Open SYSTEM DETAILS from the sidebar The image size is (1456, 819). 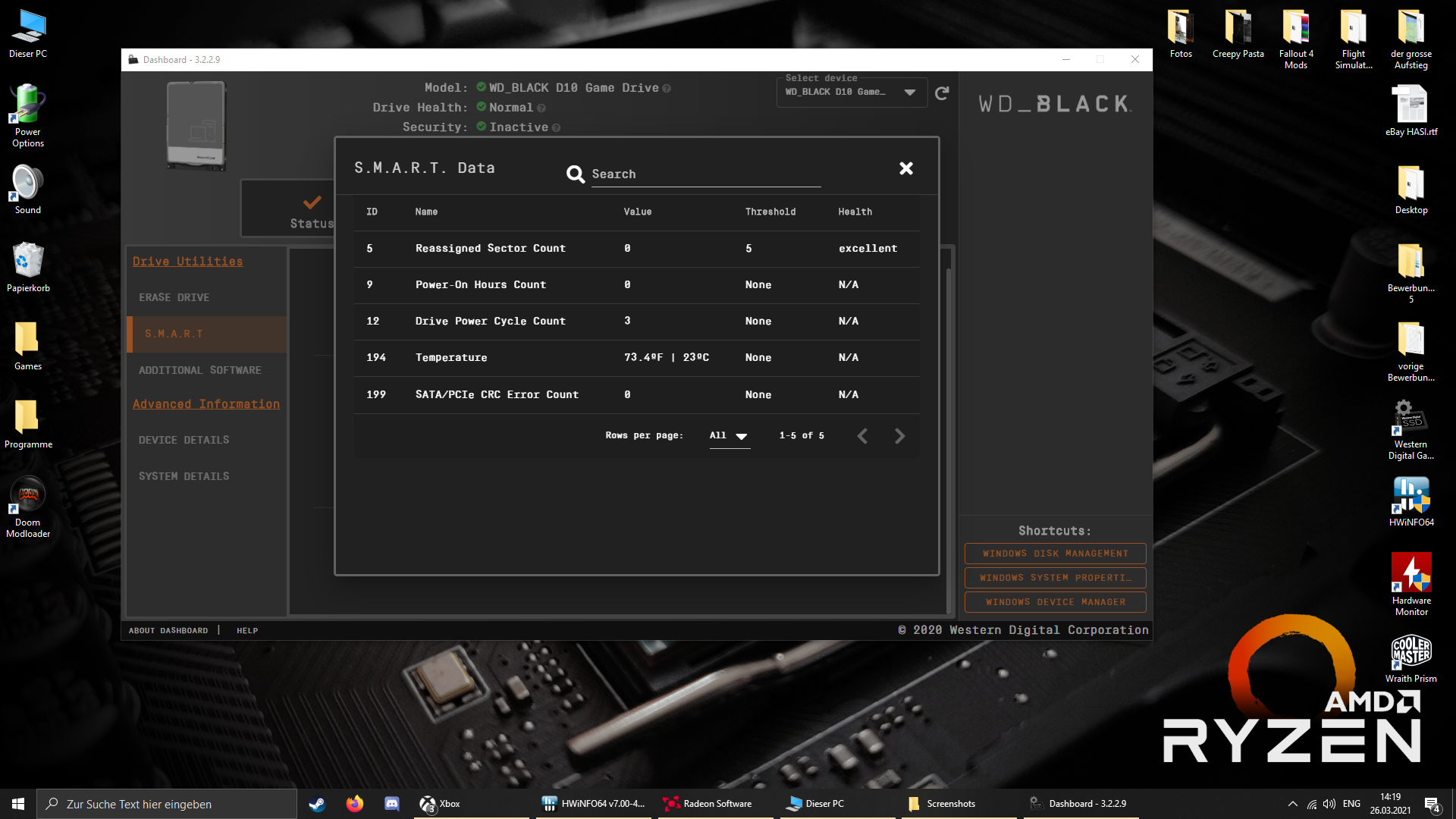(184, 476)
